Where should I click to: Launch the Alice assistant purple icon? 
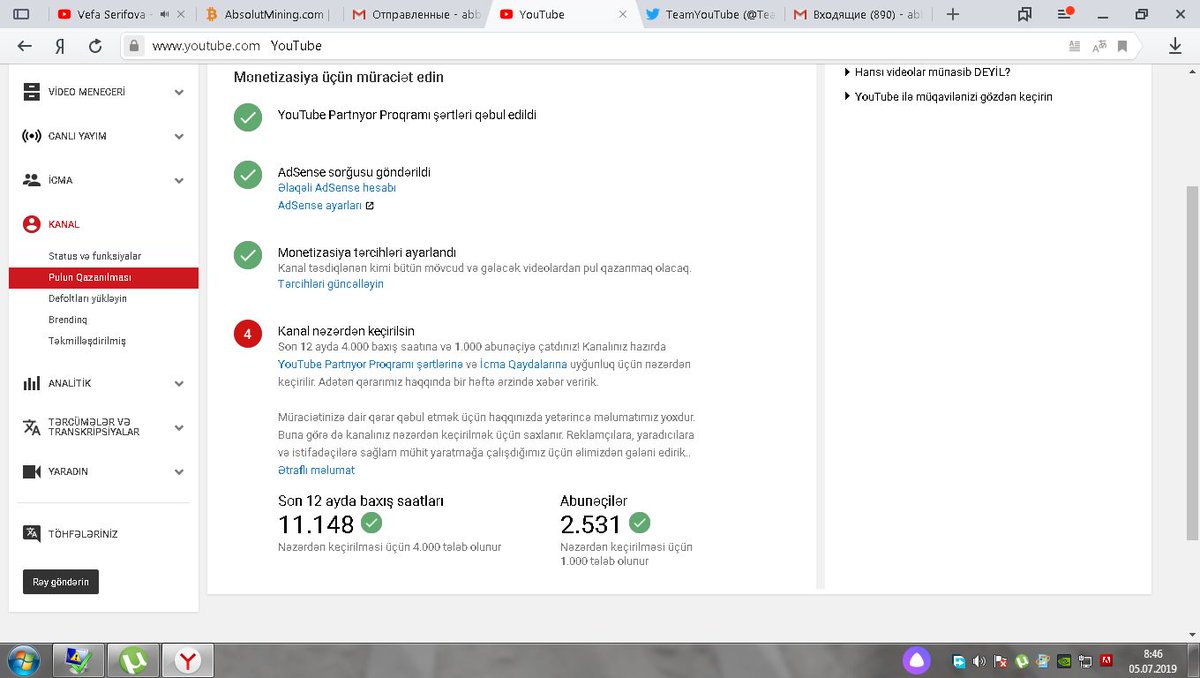[x=916, y=661]
